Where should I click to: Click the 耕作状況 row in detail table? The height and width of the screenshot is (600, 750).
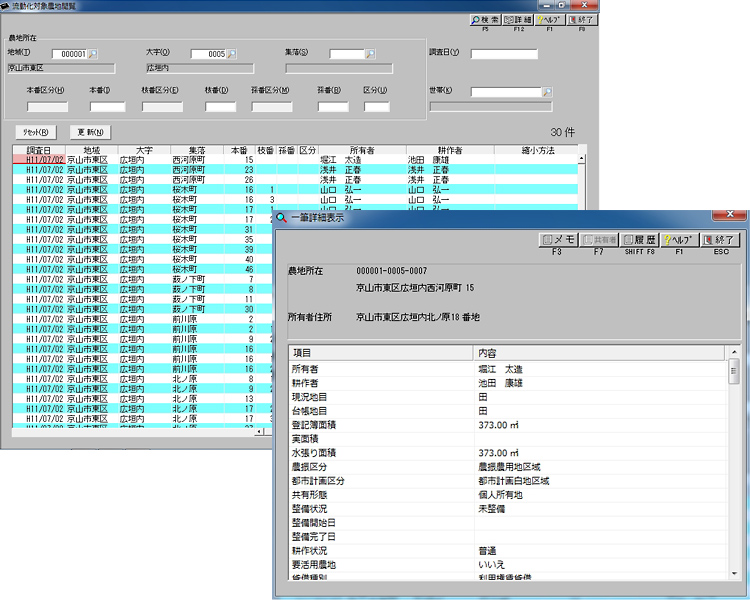point(508,551)
